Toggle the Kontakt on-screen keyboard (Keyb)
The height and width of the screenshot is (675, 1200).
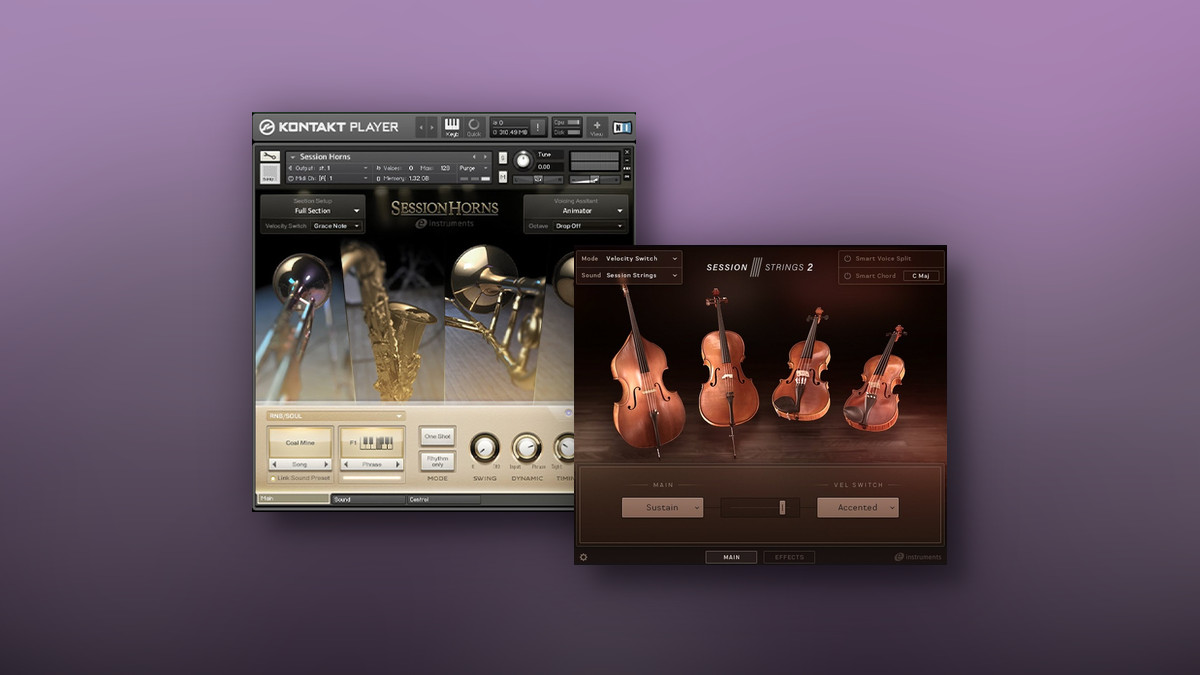pyautogui.click(x=452, y=127)
